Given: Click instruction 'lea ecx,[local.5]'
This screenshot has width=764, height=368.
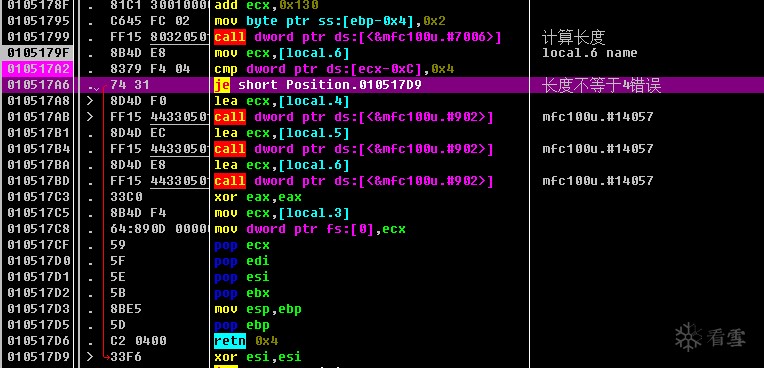Looking at the screenshot, I should pos(282,133).
